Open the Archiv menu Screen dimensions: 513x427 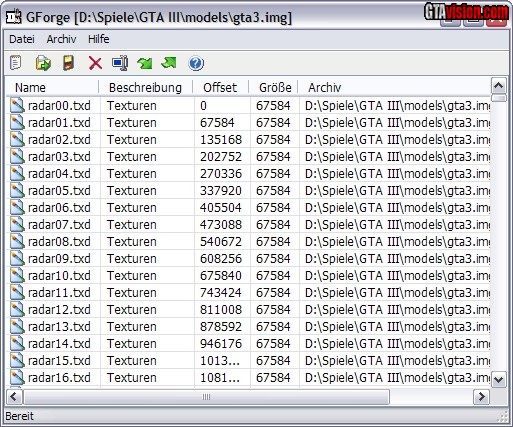click(61, 39)
